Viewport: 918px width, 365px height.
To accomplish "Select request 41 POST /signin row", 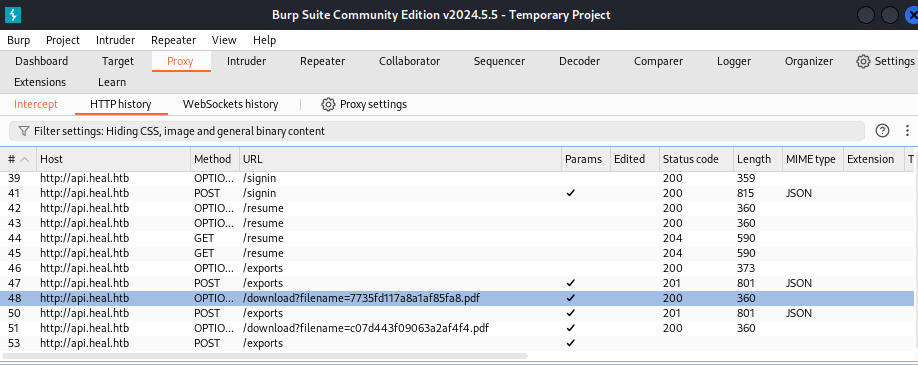I will [458, 193].
